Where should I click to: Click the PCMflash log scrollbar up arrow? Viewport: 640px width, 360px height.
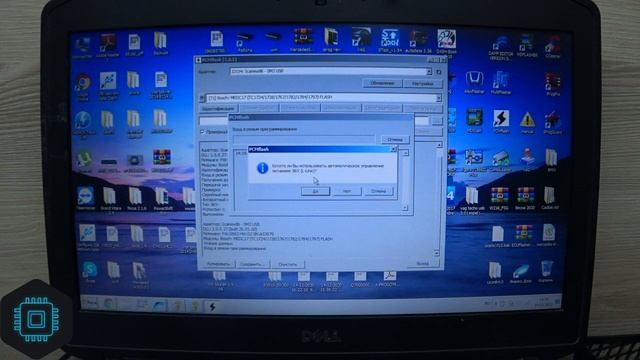click(x=439, y=145)
